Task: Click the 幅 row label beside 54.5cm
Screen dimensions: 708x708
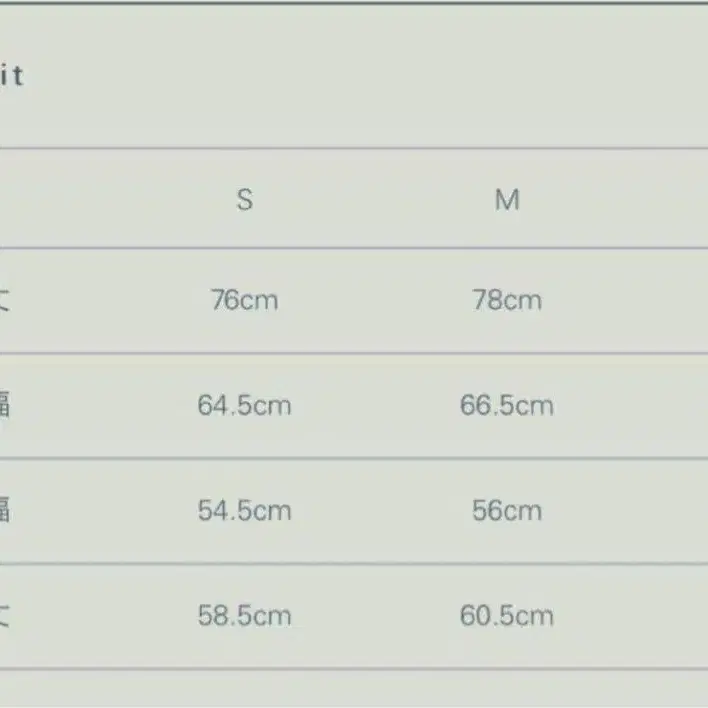Action: (x=5, y=510)
